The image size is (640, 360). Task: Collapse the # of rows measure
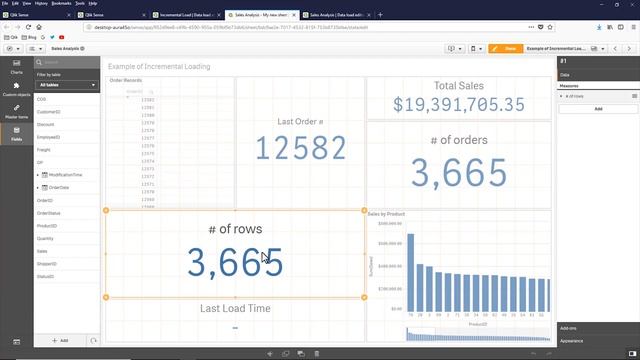(561, 96)
